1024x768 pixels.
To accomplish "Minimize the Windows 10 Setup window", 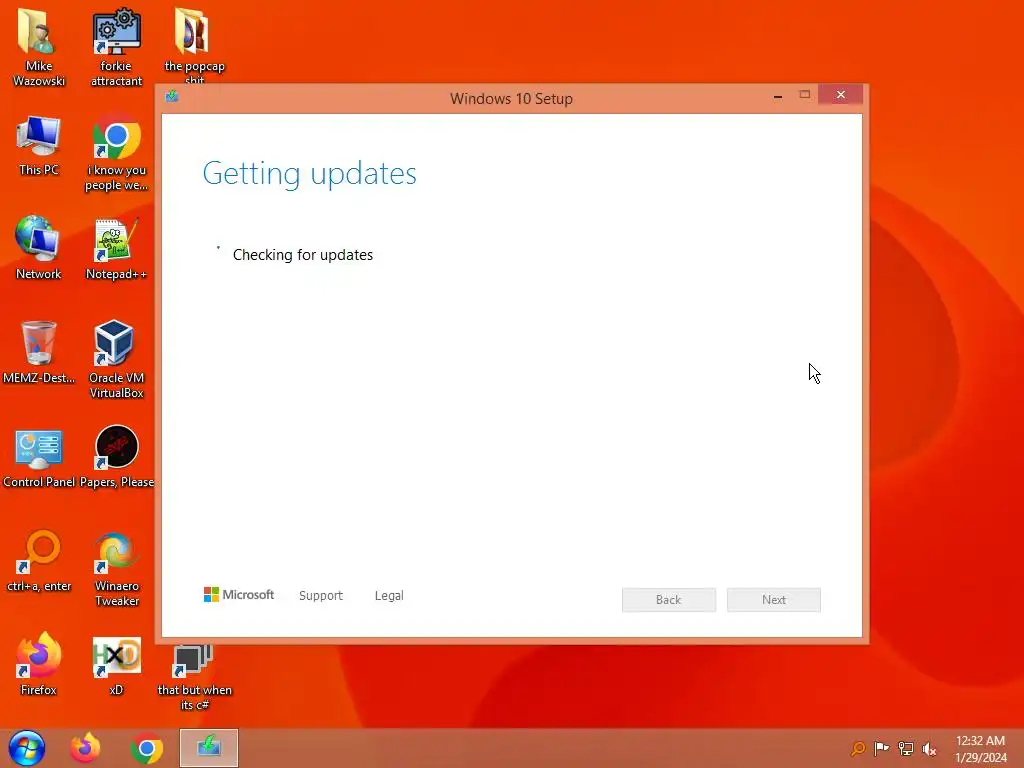I will tap(778, 96).
